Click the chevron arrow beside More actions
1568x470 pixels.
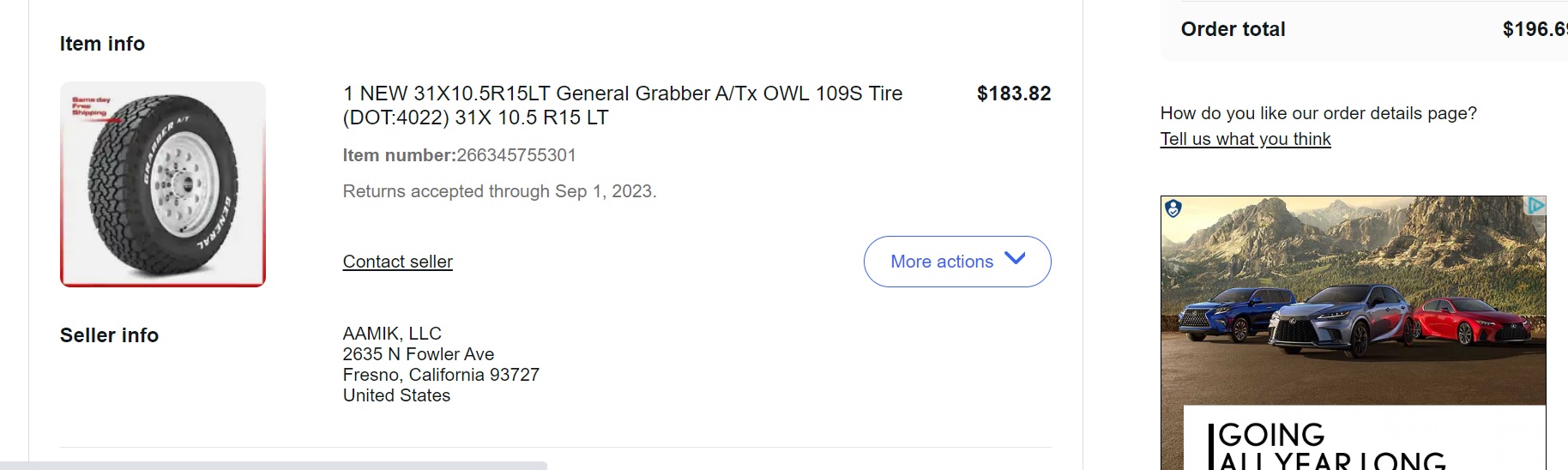(x=1015, y=259)
